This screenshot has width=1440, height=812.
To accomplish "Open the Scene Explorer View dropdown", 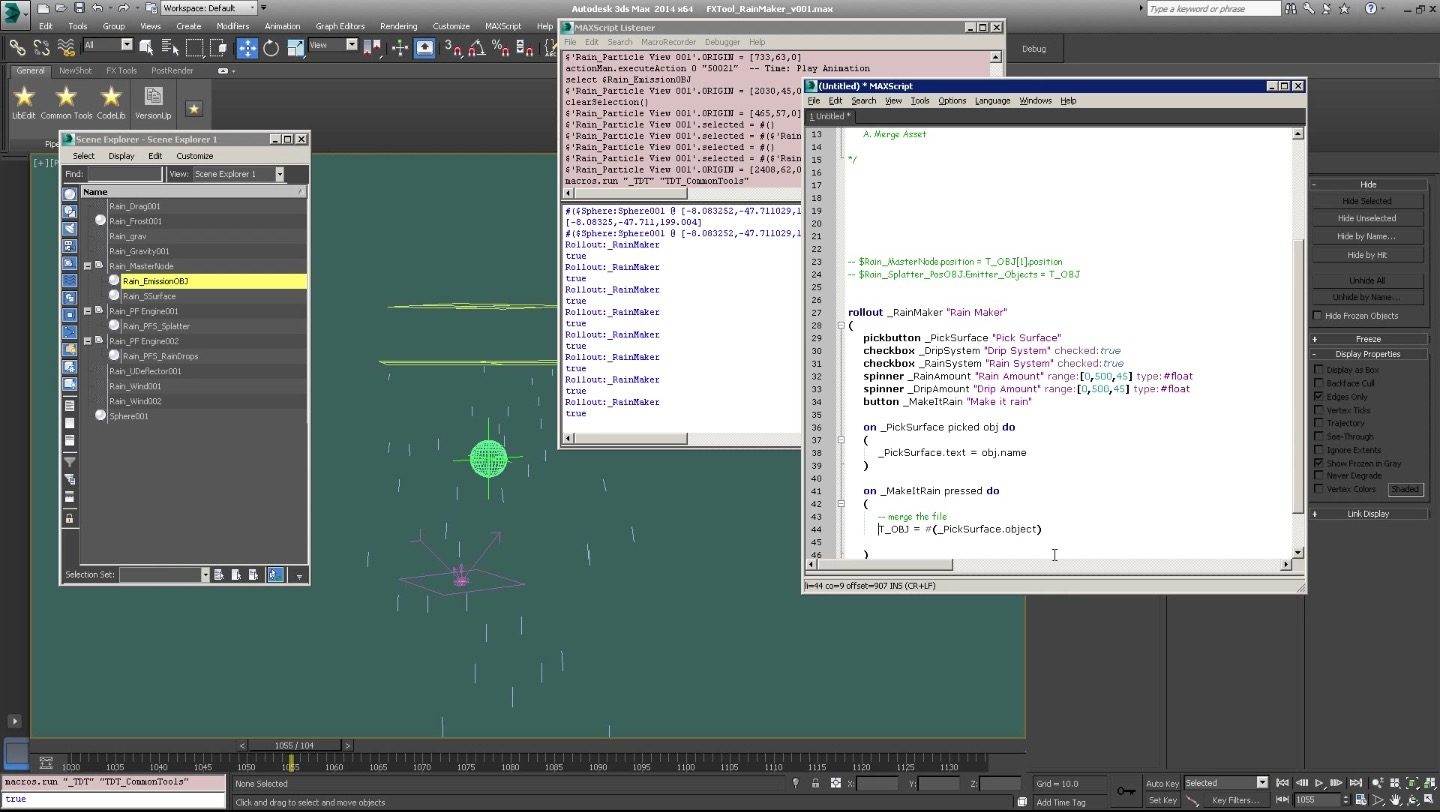I will tap(238, 174).
